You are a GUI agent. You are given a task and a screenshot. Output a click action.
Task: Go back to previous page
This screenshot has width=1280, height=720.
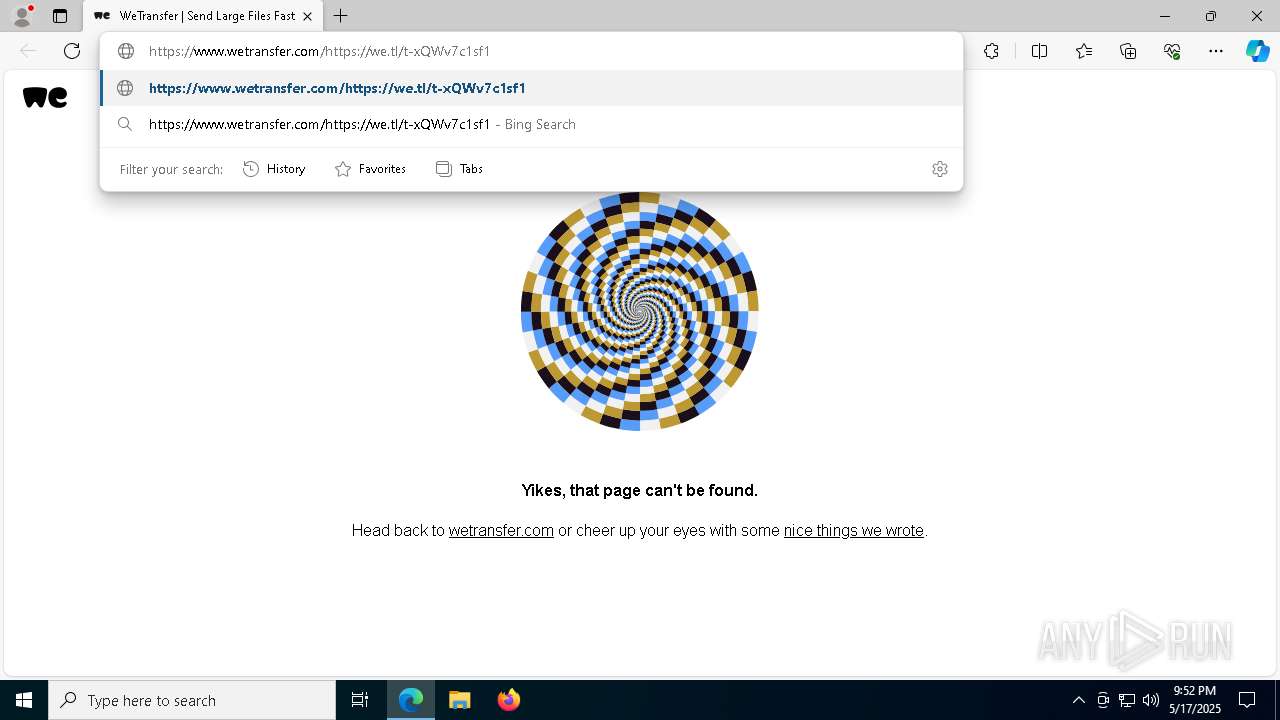coord(28,51)
